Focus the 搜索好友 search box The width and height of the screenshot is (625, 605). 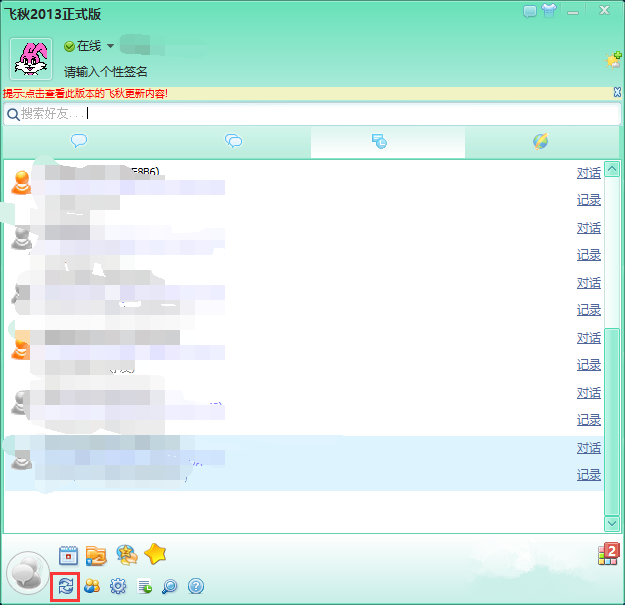312,114
